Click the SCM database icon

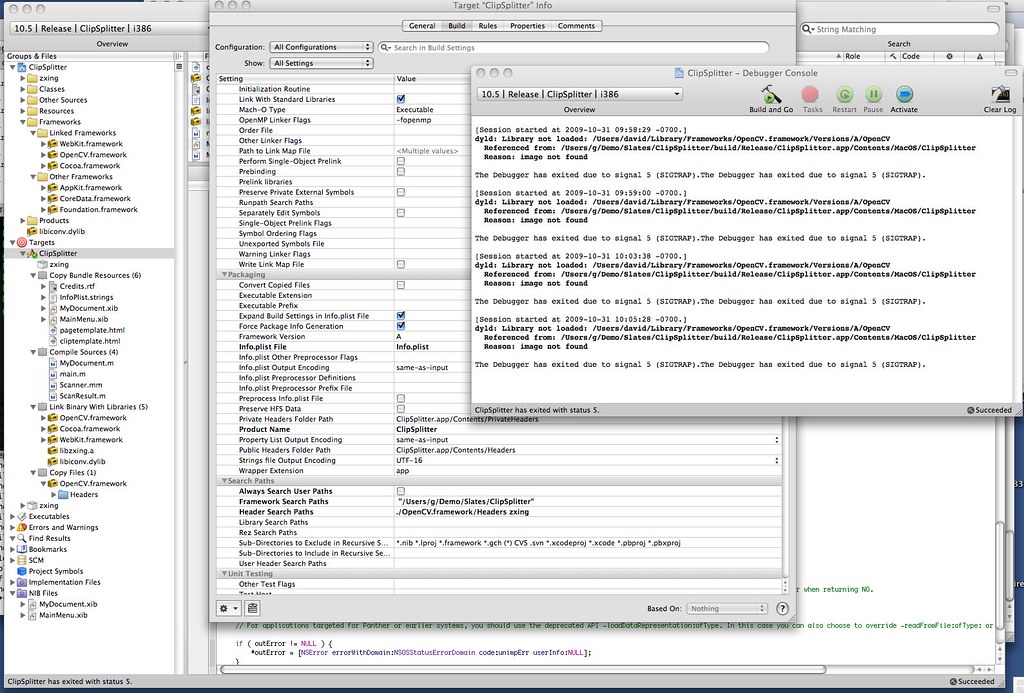coord(22,560)
